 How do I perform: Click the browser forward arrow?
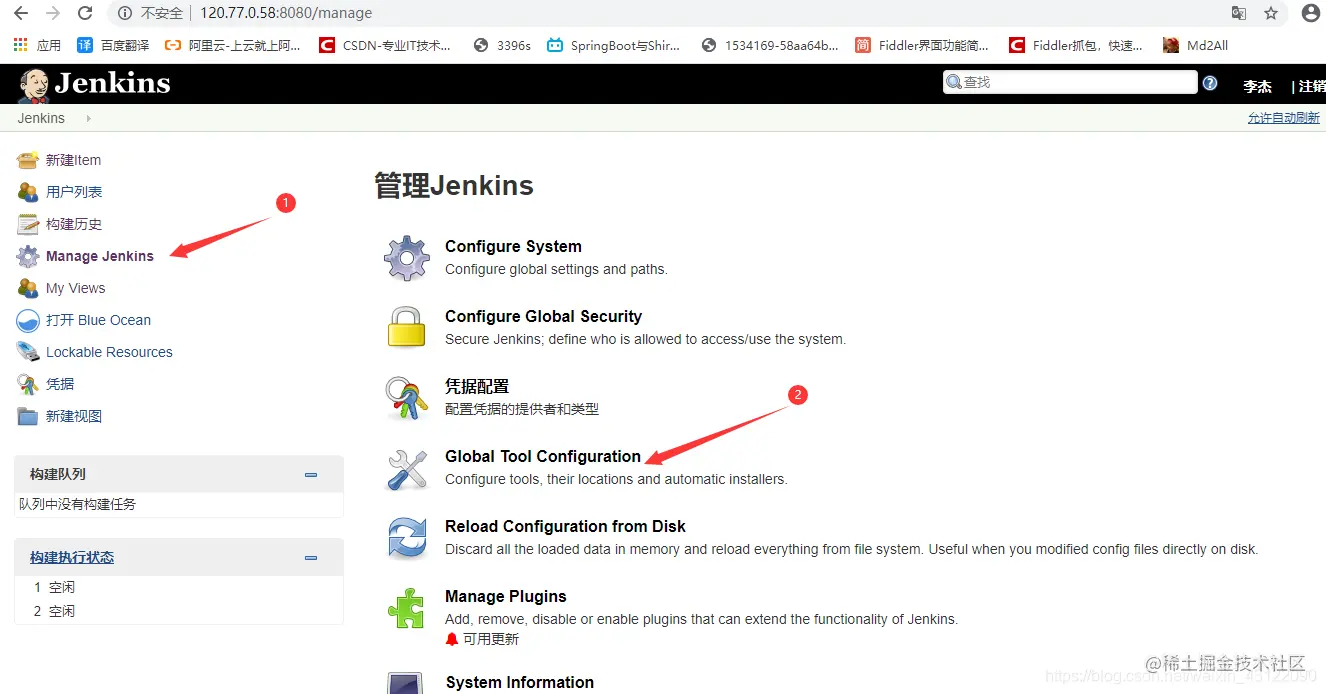(53, 13)
